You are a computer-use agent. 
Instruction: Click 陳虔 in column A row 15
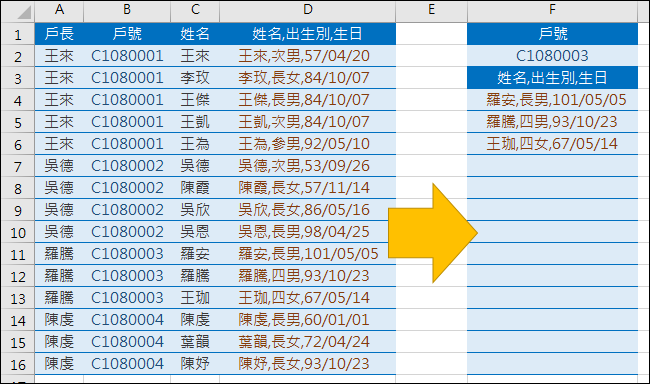click(59, 342)
